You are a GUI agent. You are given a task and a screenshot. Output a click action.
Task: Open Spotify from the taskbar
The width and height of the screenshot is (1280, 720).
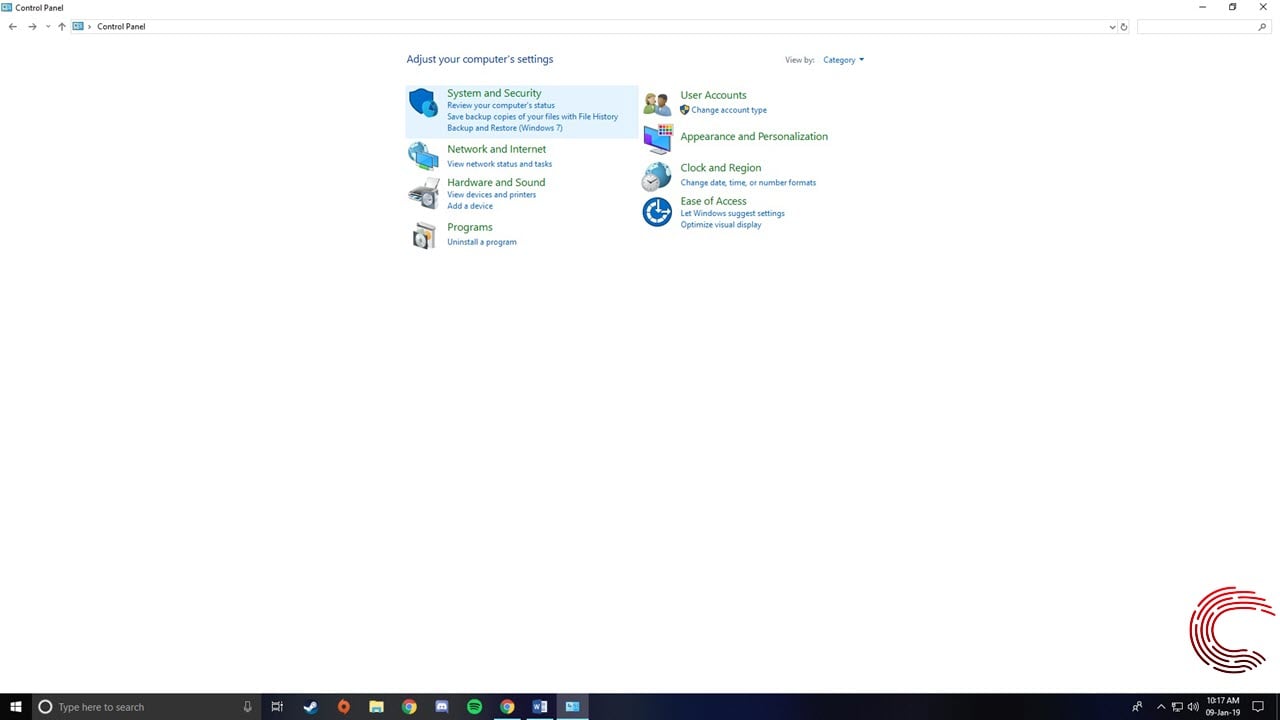pyautogui.click(x=475, y=707)
